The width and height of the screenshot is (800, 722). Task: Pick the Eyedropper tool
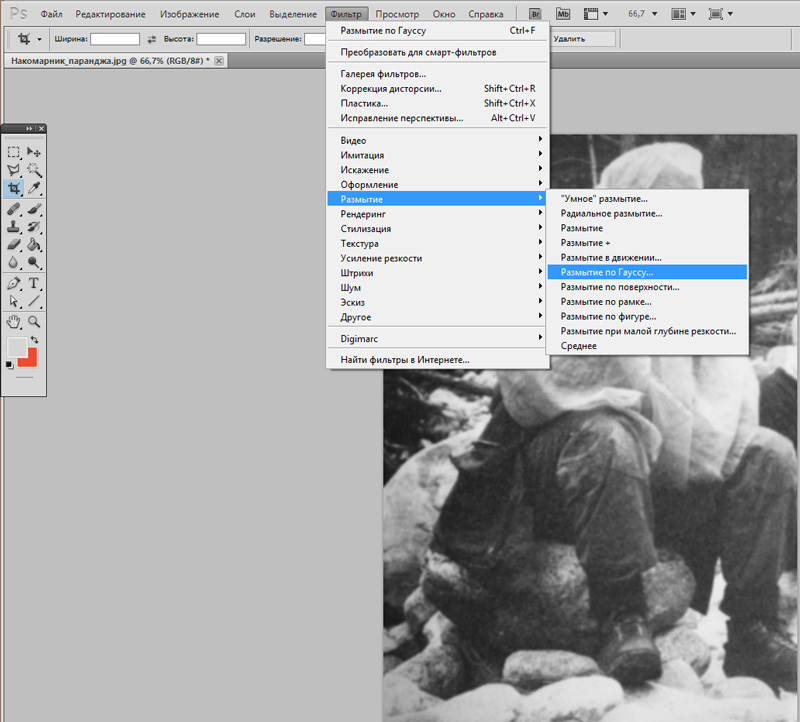tap(34, 188)
